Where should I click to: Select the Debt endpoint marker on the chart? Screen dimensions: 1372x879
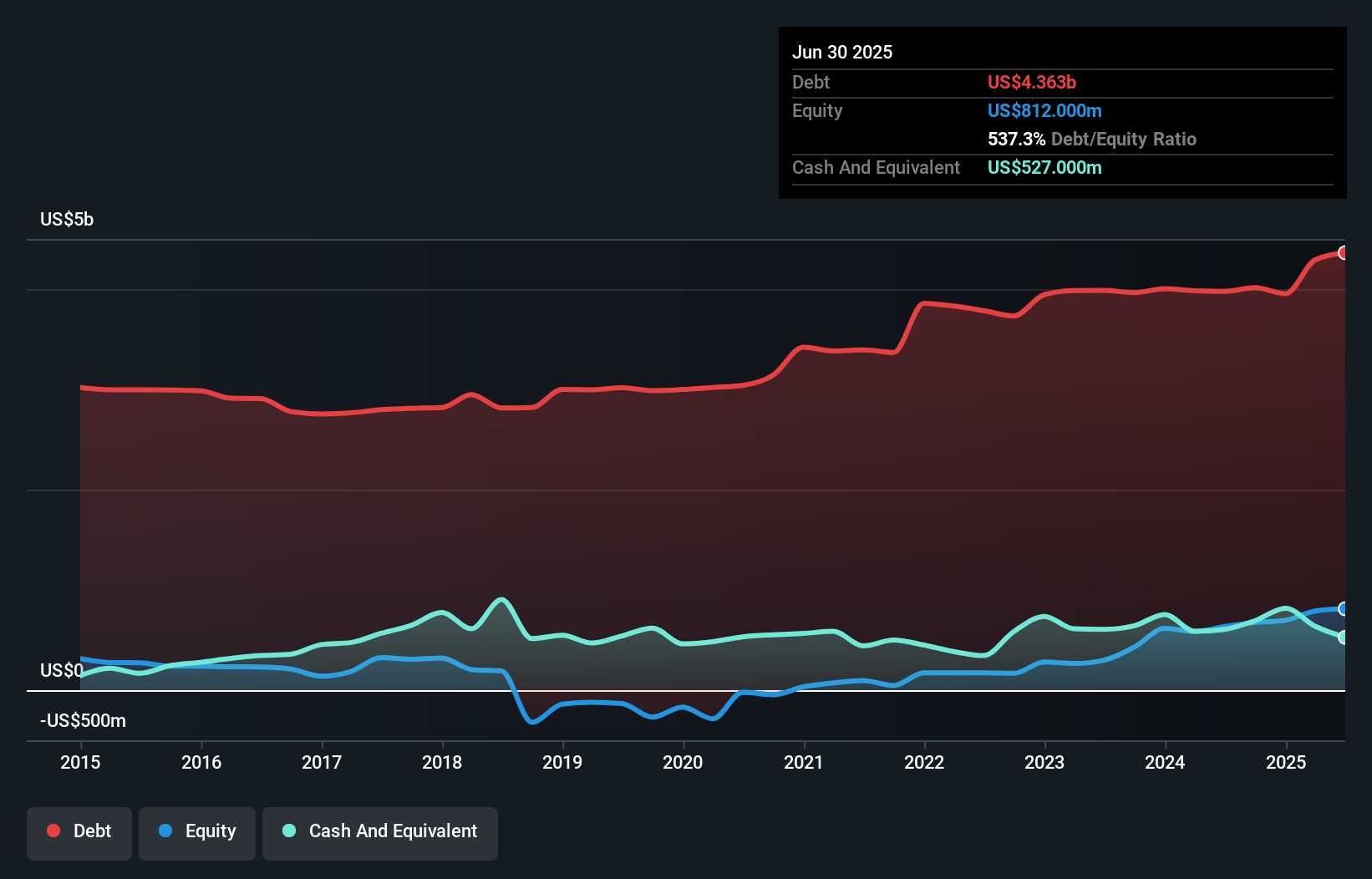(1344, 252)
